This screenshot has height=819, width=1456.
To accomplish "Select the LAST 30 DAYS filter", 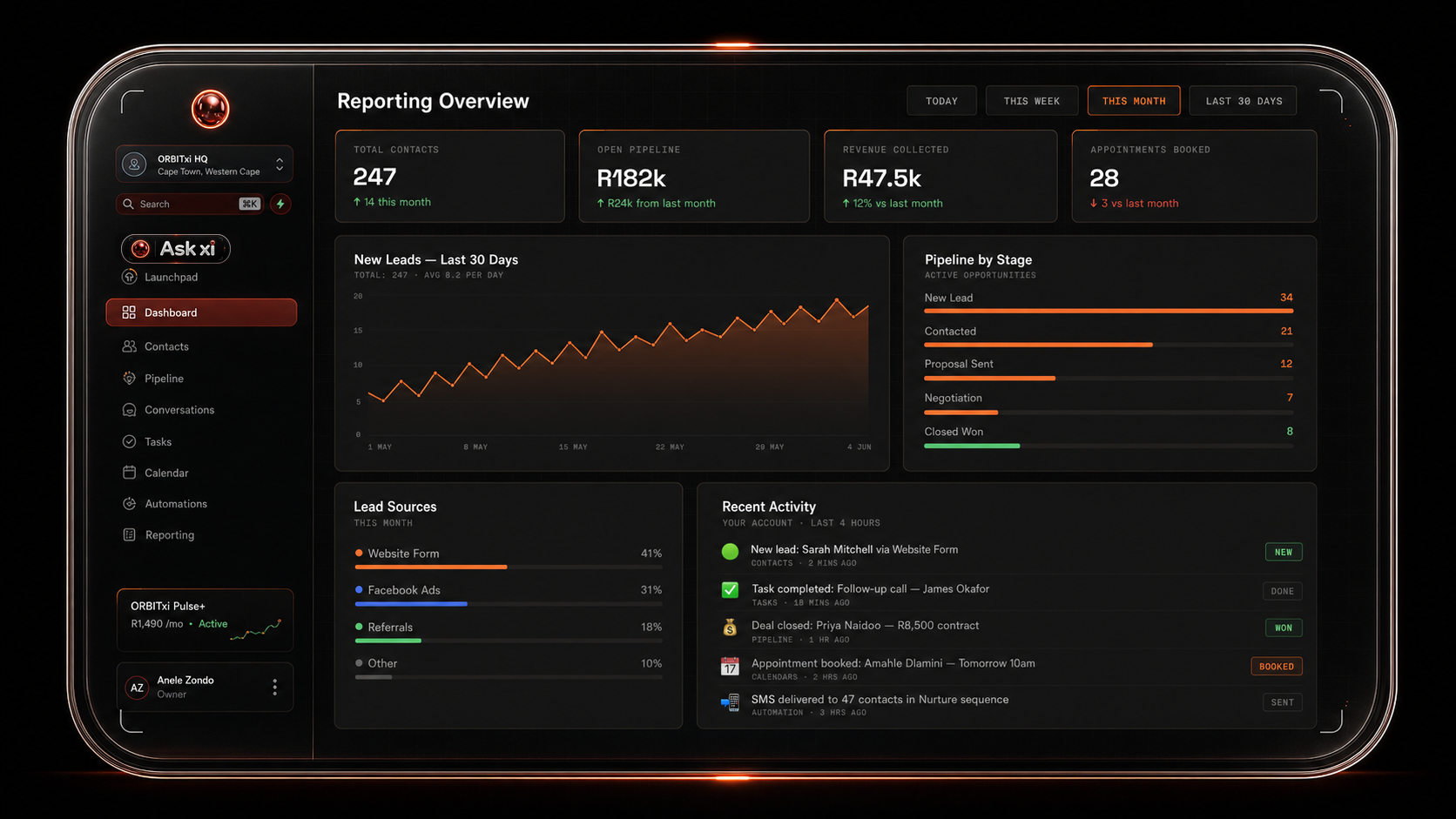I will click(x=1244, y=101).
